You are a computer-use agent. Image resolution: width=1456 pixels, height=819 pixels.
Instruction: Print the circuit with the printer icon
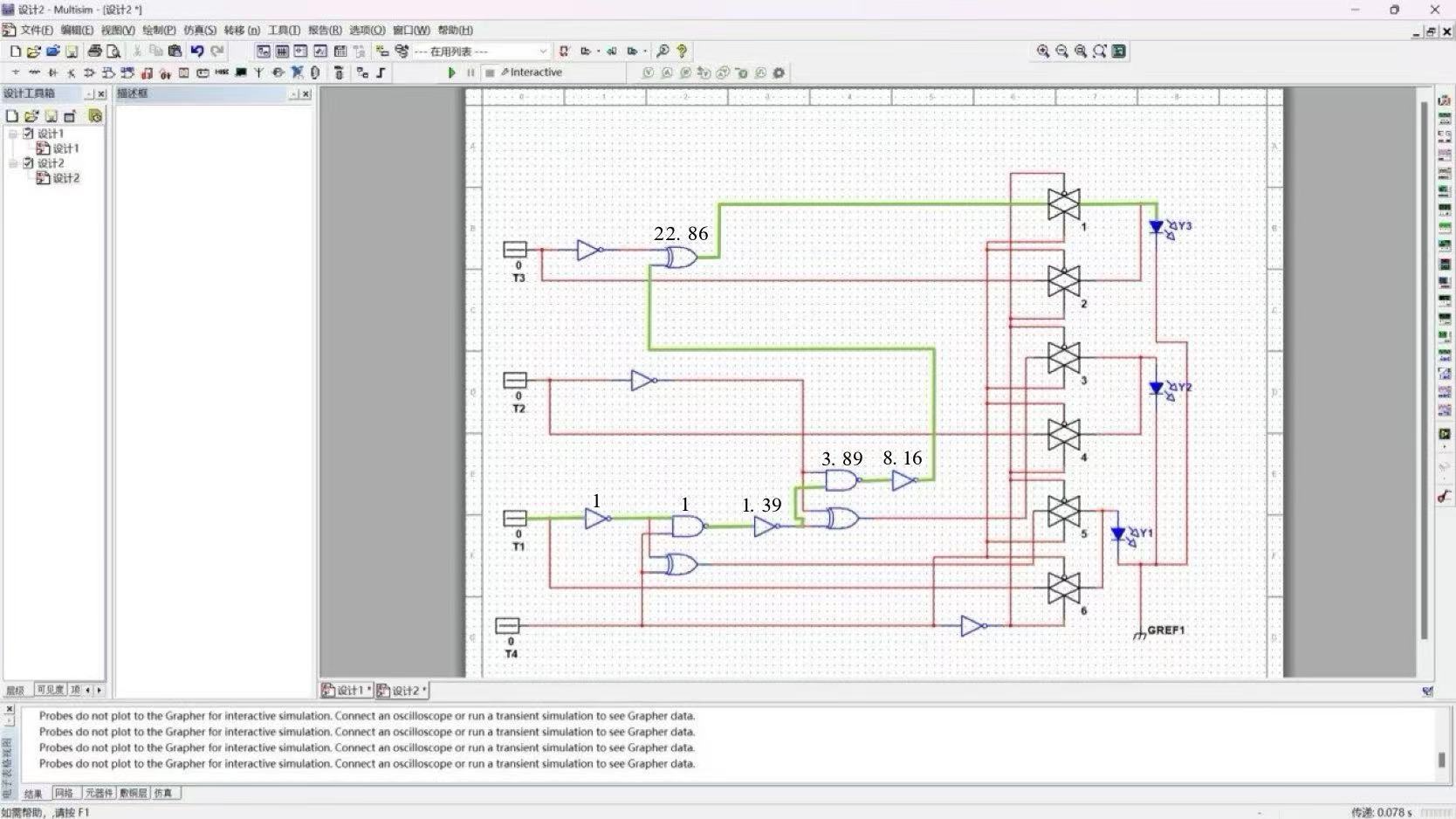coord(94,52)
